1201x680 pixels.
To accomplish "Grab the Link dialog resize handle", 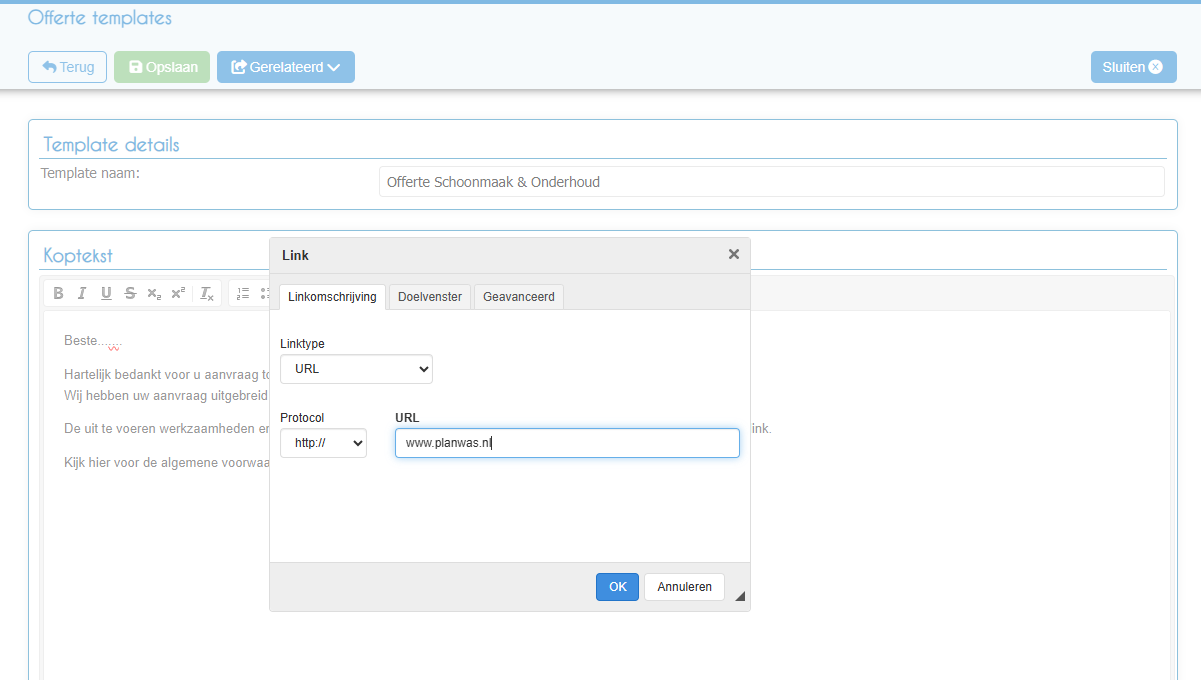I will coord(740,596).
